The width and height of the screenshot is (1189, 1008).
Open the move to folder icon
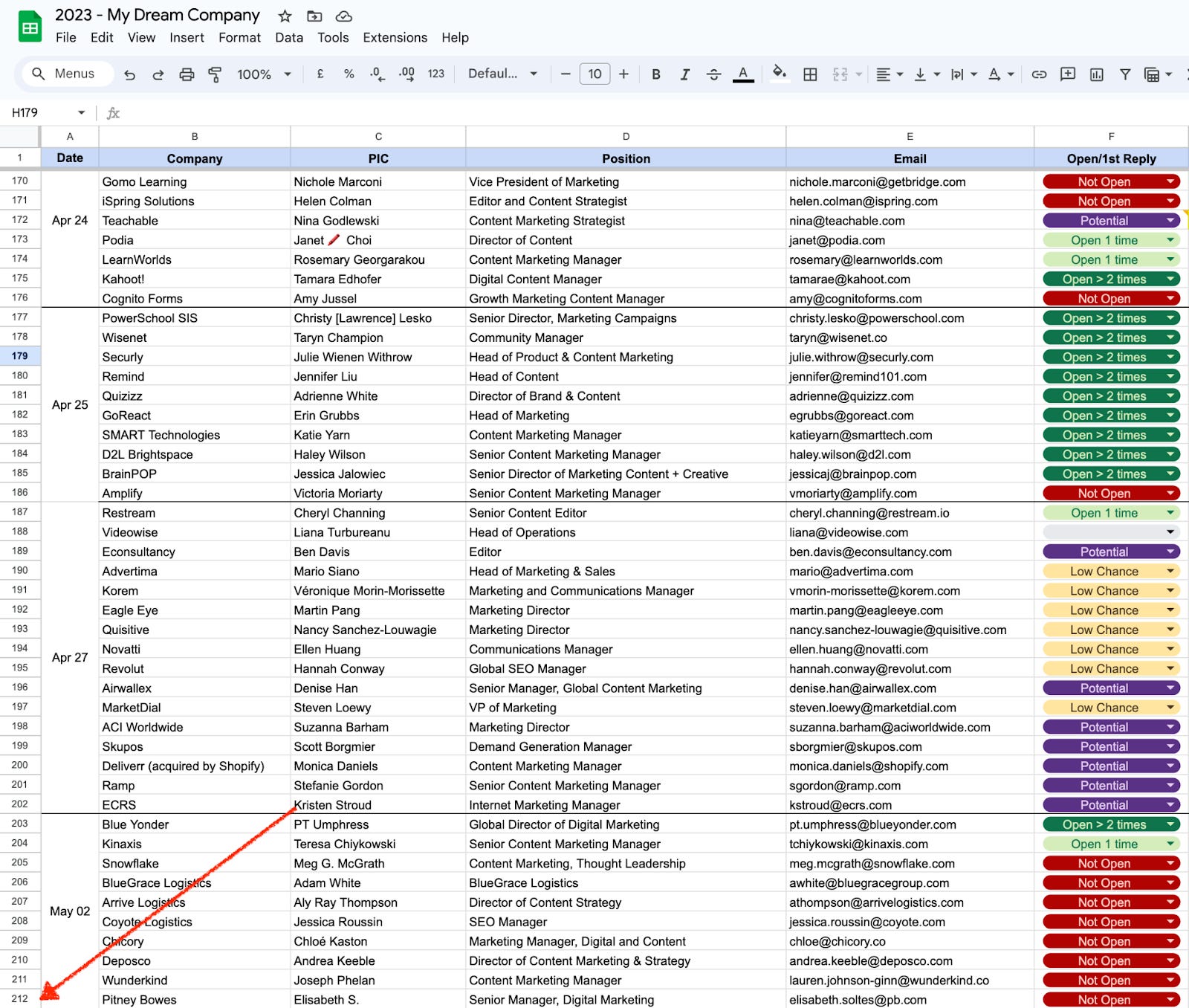click(314, 16)
